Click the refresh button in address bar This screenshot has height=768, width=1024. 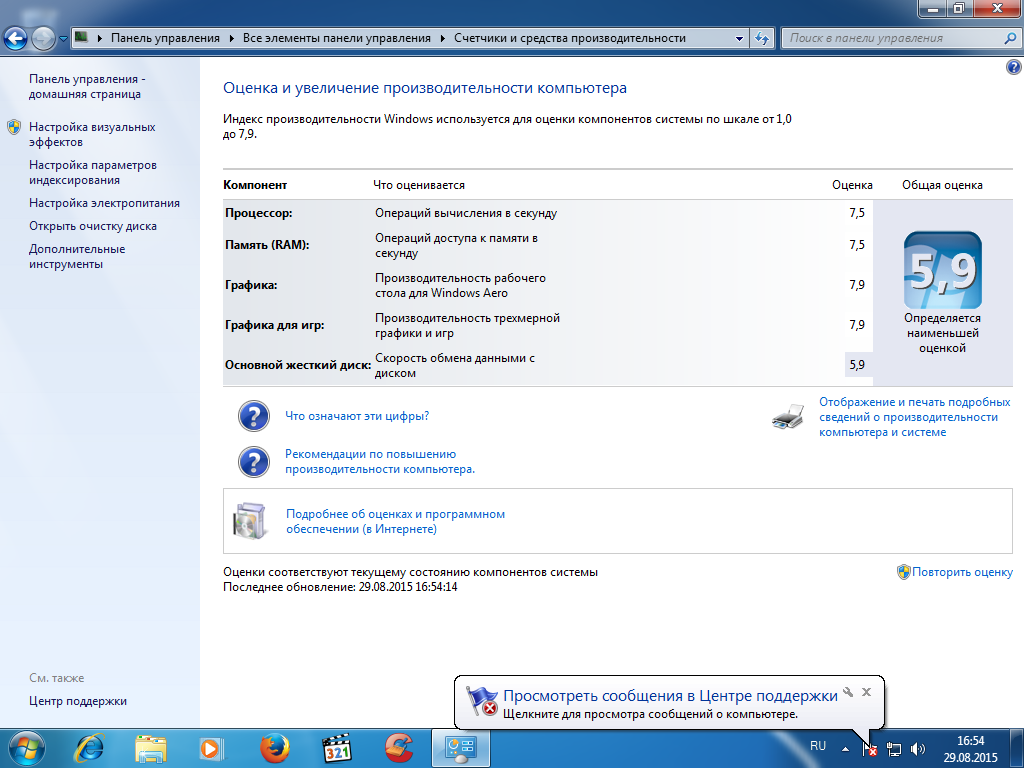point(761,38)
